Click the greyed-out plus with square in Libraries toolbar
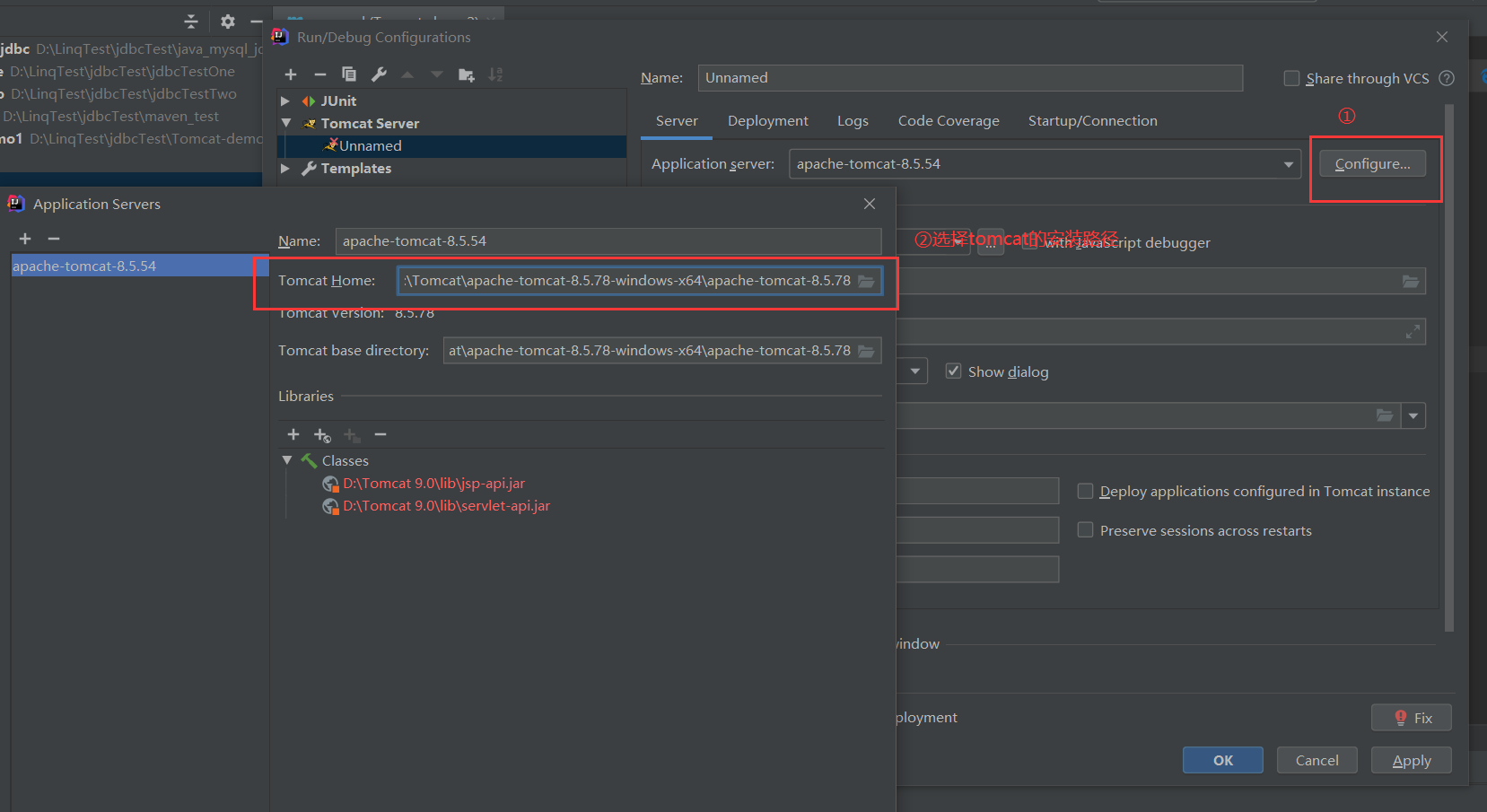 pos(352,435)
